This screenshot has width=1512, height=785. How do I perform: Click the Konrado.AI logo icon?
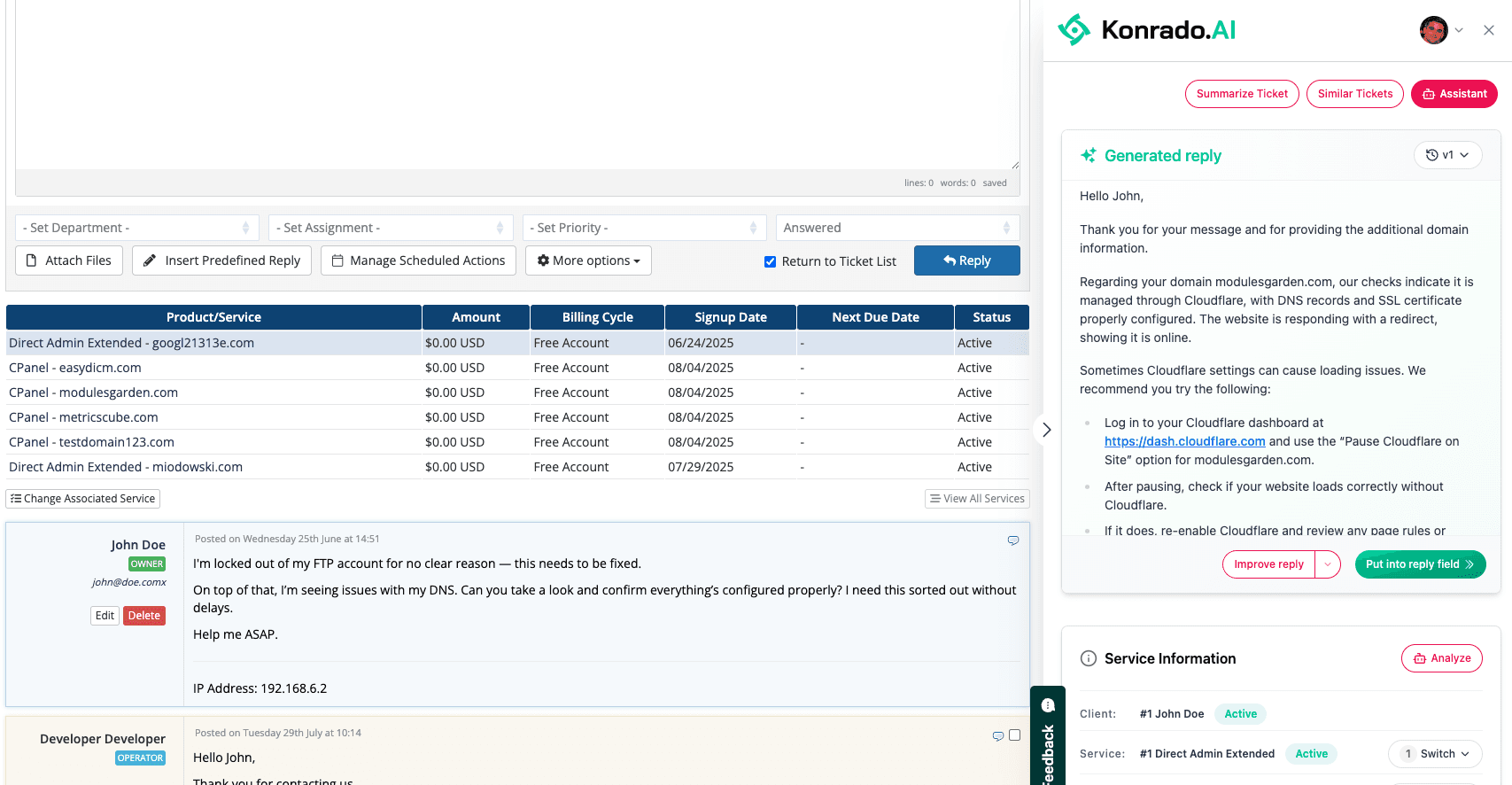click(1074, 29)
